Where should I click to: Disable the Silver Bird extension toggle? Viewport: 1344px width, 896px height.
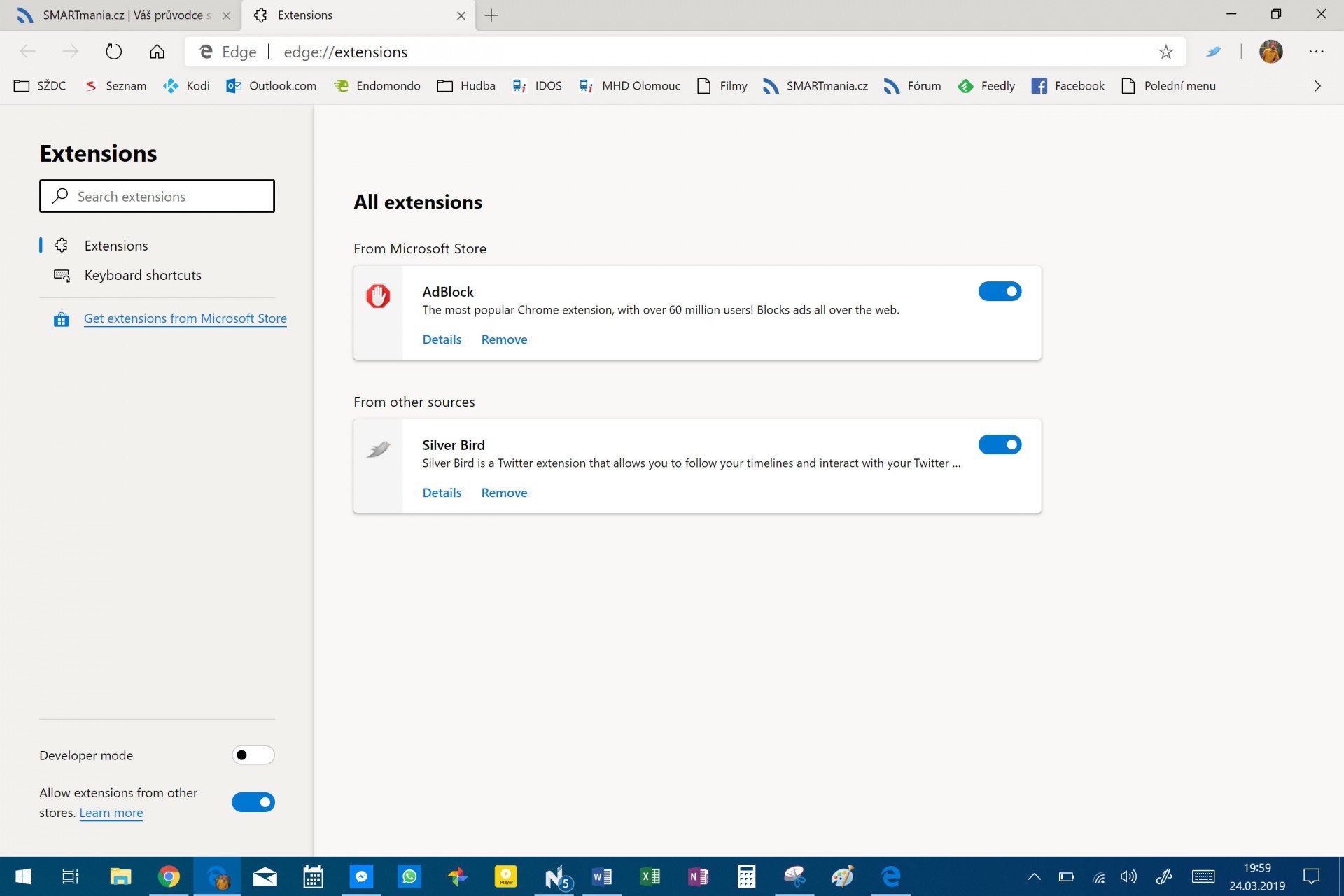1000,444
